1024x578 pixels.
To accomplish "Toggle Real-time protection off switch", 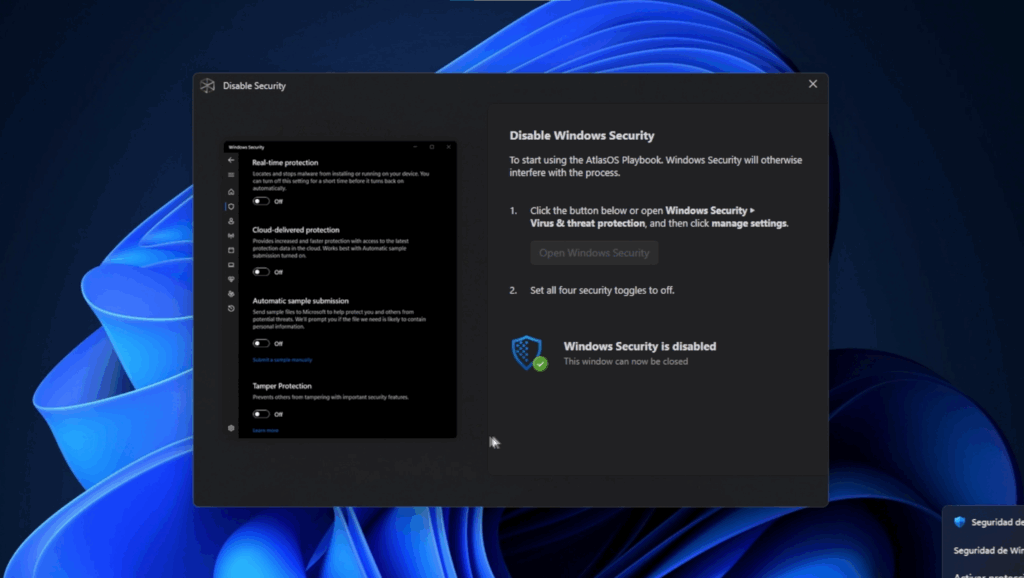I will point(264,200).
